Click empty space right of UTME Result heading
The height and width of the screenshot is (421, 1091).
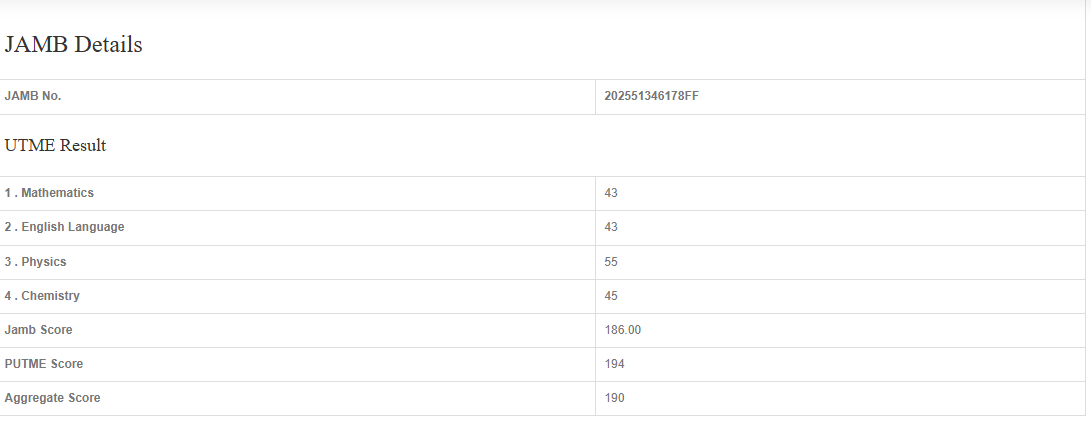[x=600, y=146]
